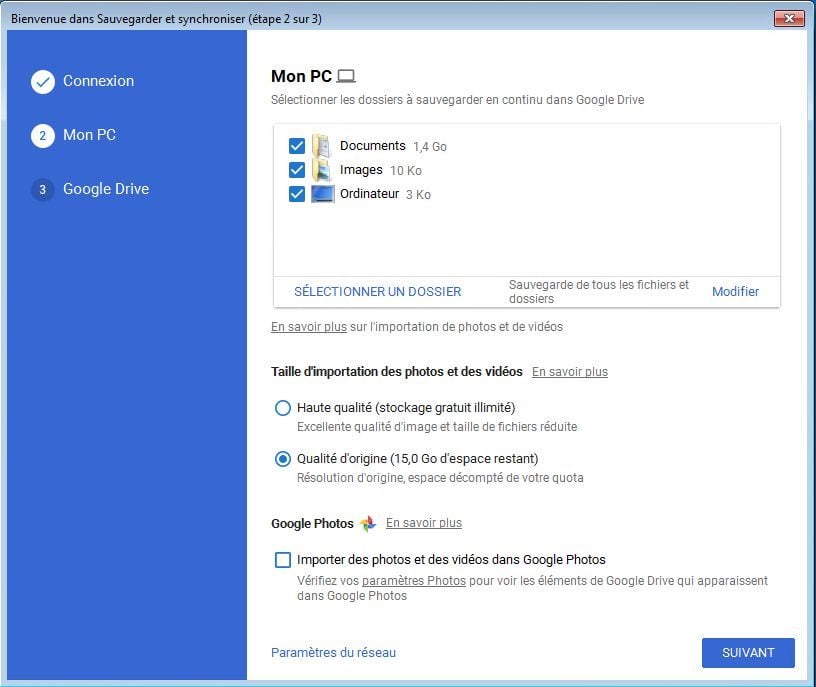Select the Haute qualité radio option
The image size is (816, 687).
pos(283,408)
